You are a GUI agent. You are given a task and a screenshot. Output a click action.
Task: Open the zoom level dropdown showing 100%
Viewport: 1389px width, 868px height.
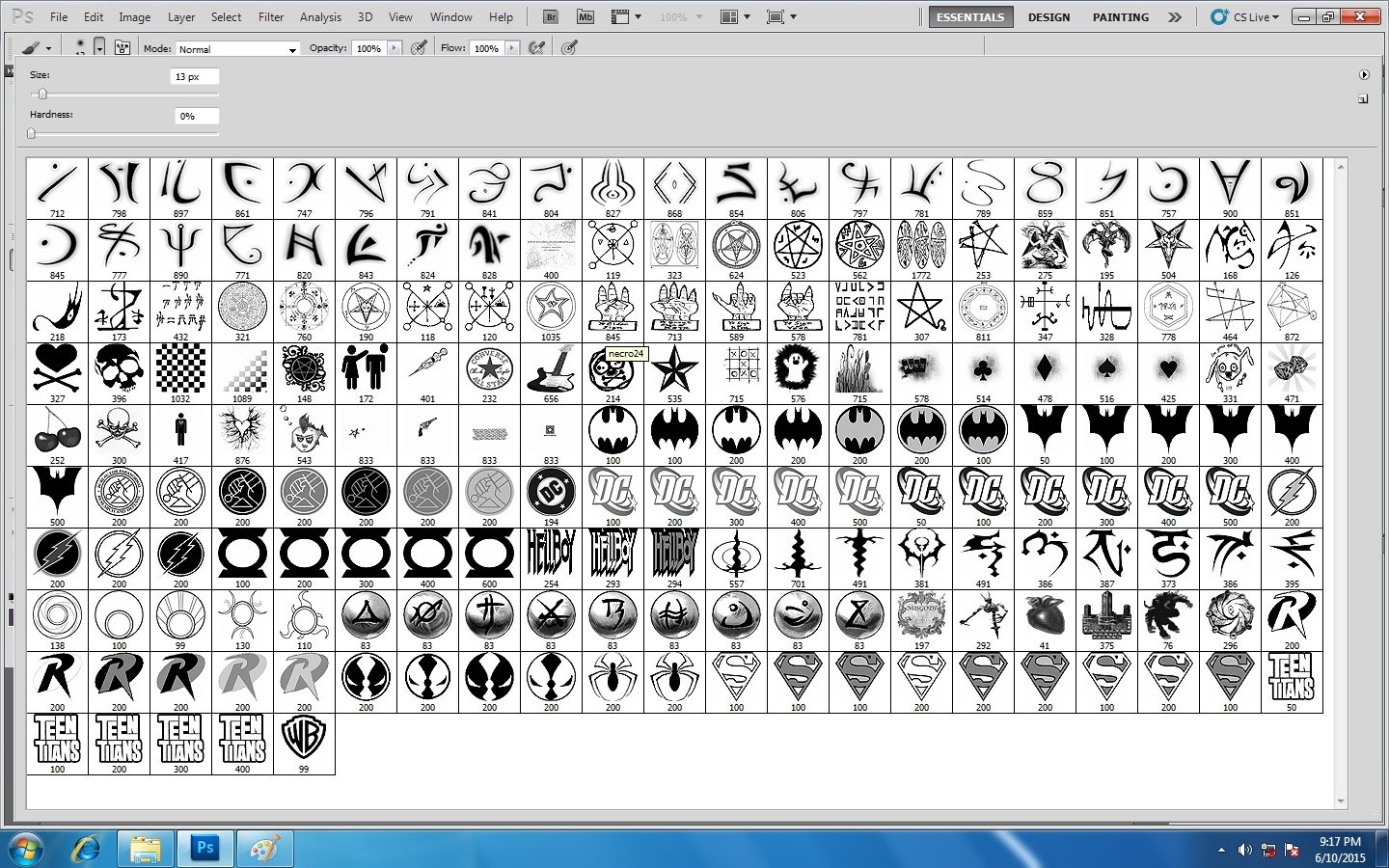[x=681, y=16]
